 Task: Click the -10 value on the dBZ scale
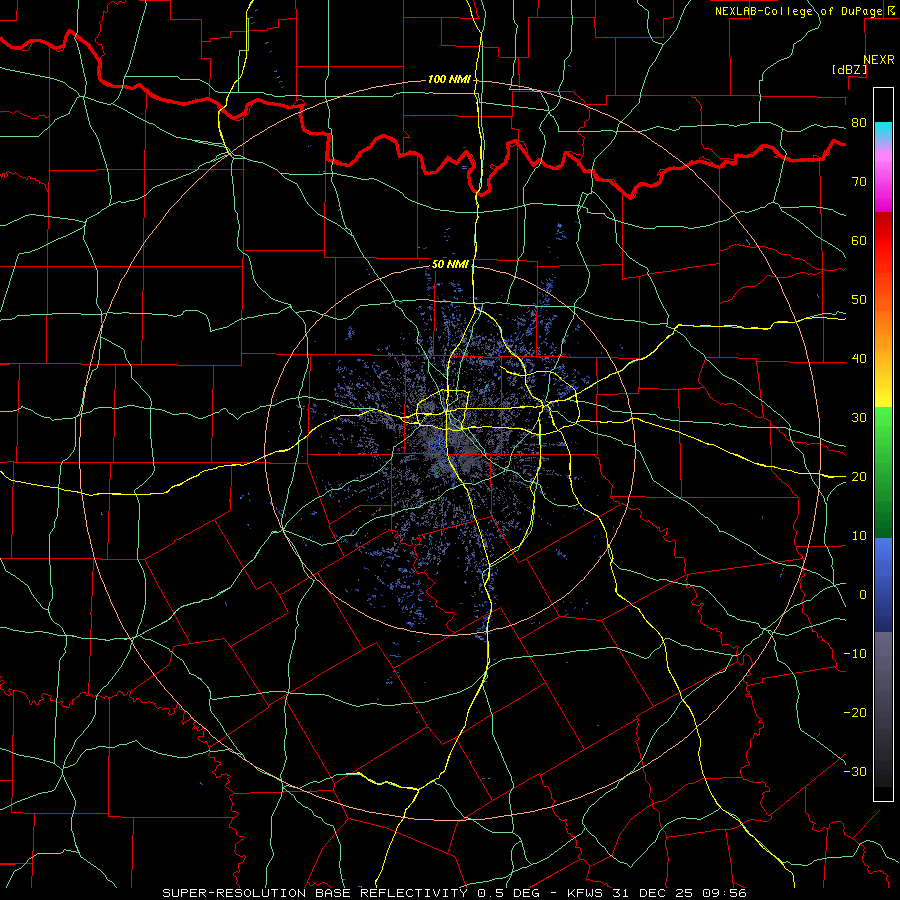[855, 654]
